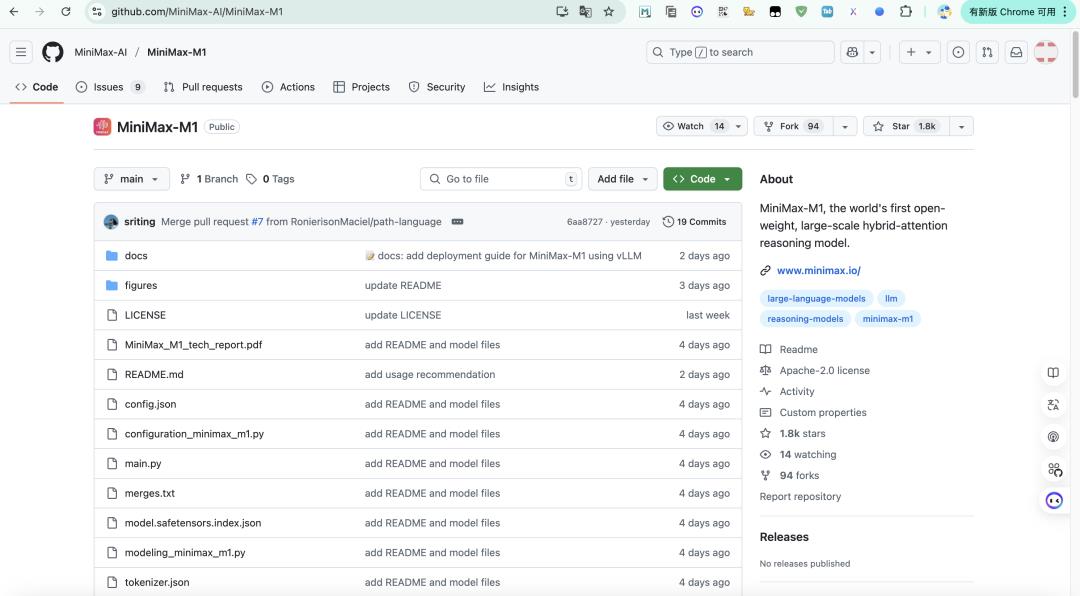Click the book icon on right sidebar
This screenshot has height=596, width=1080.
(1053, 373)
